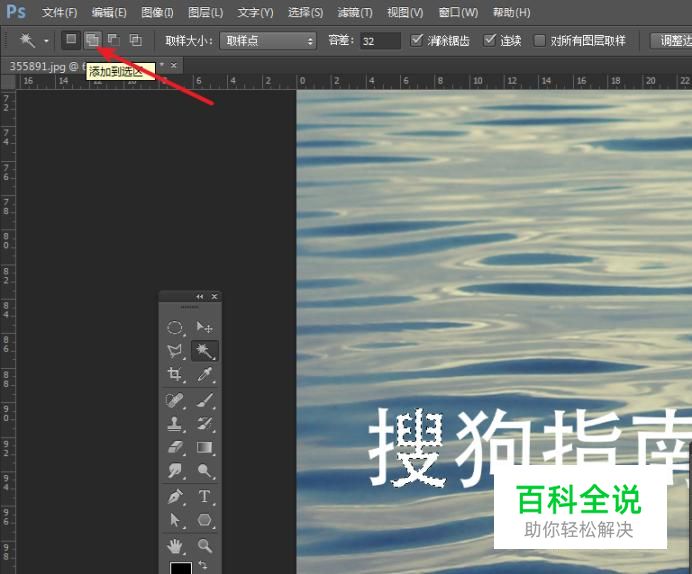Select the Polygon shape tool

(x=204, y=520)
